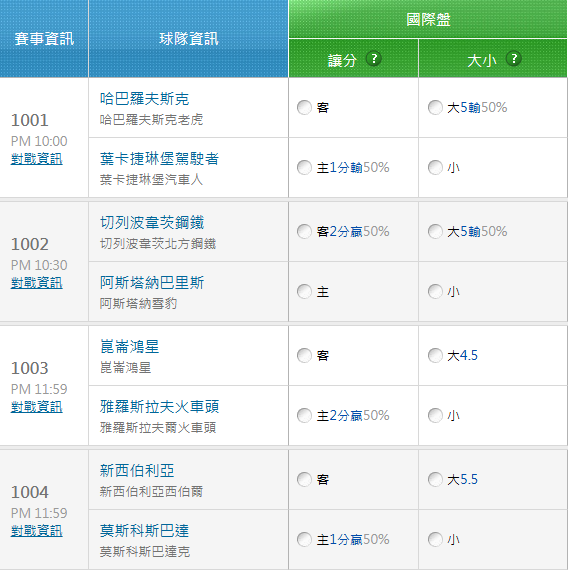Image resolution: width=568 pixels, height=570 pixels.
Task: Select 主1分輸50% radio for match 1001
Action: (304, 168)
